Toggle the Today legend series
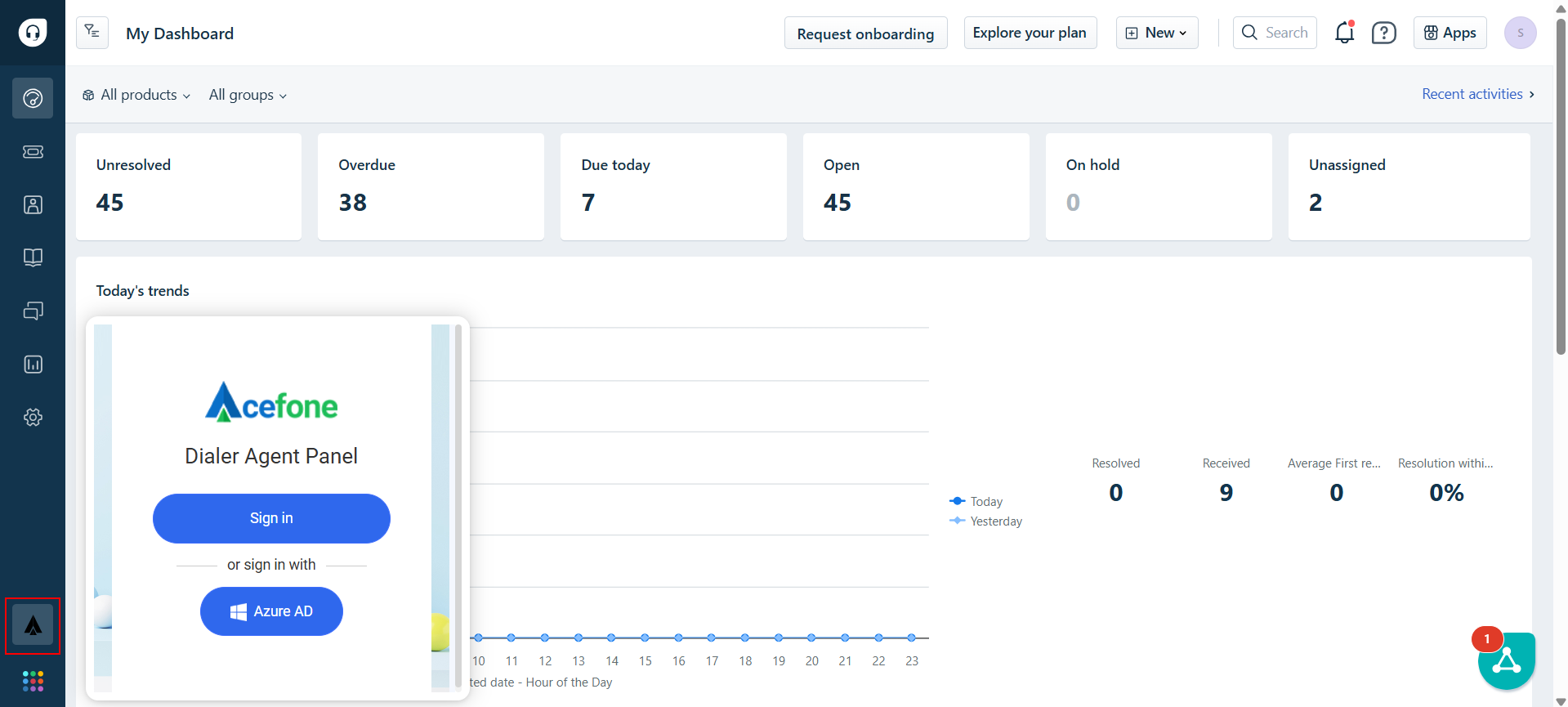1568x707 pixels. pyautogui.click(x=976, y=501)
